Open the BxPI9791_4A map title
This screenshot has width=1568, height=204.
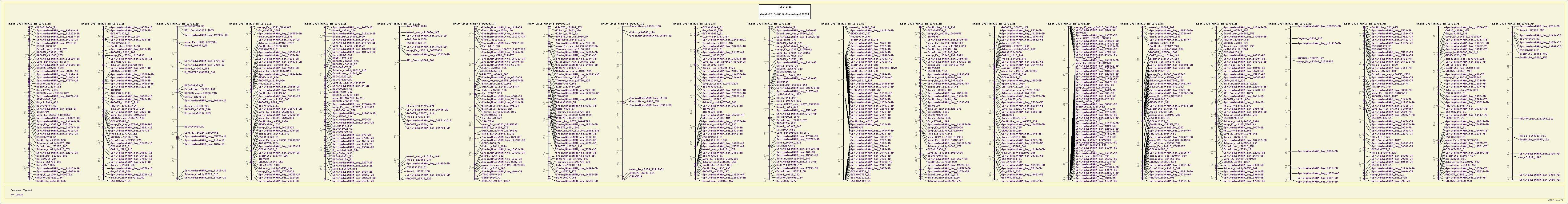[695, 24]
